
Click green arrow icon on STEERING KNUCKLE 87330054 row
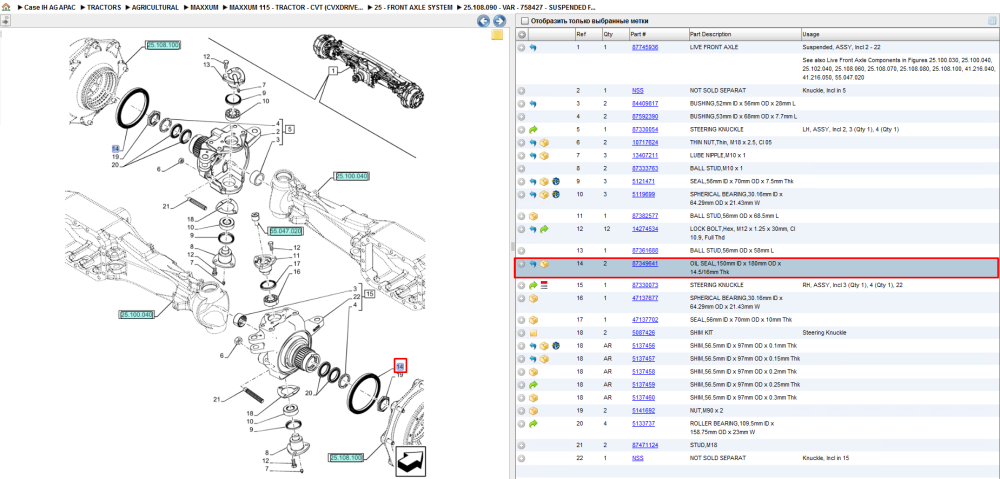pyautogui.click(x=533, y=129)
